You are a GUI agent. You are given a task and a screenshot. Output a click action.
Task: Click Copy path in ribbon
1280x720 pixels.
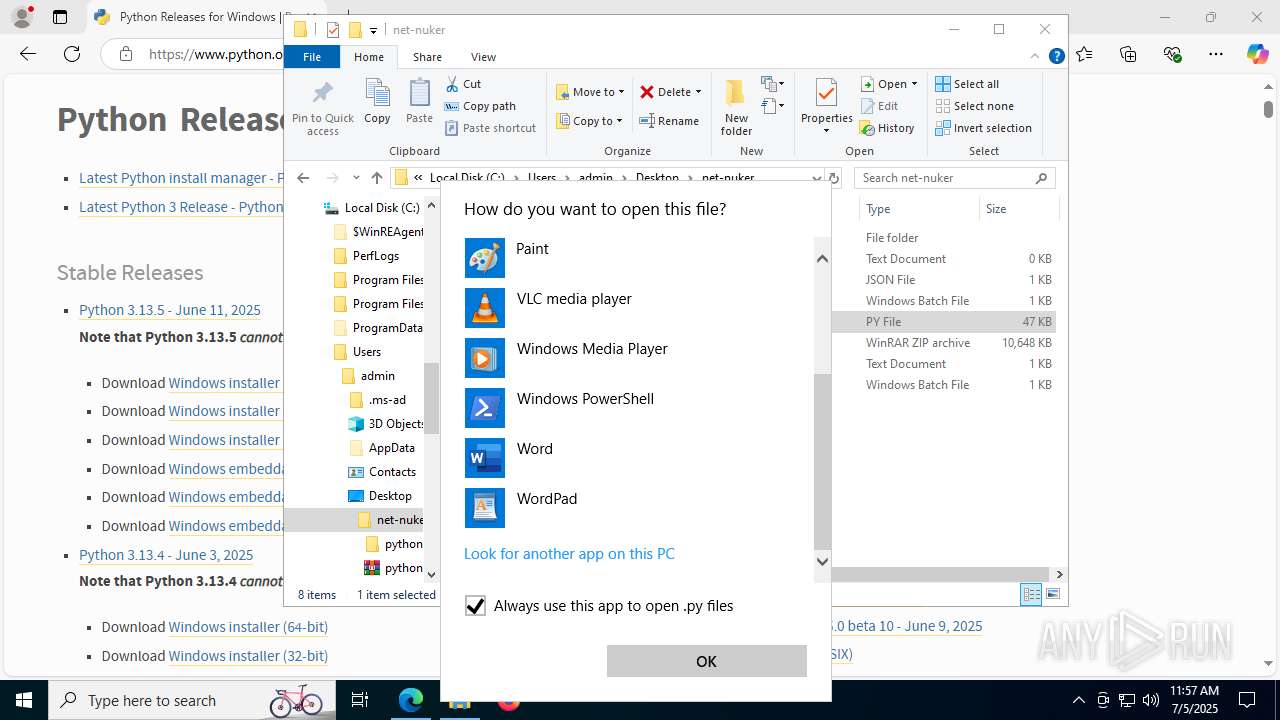coord(480,106)
